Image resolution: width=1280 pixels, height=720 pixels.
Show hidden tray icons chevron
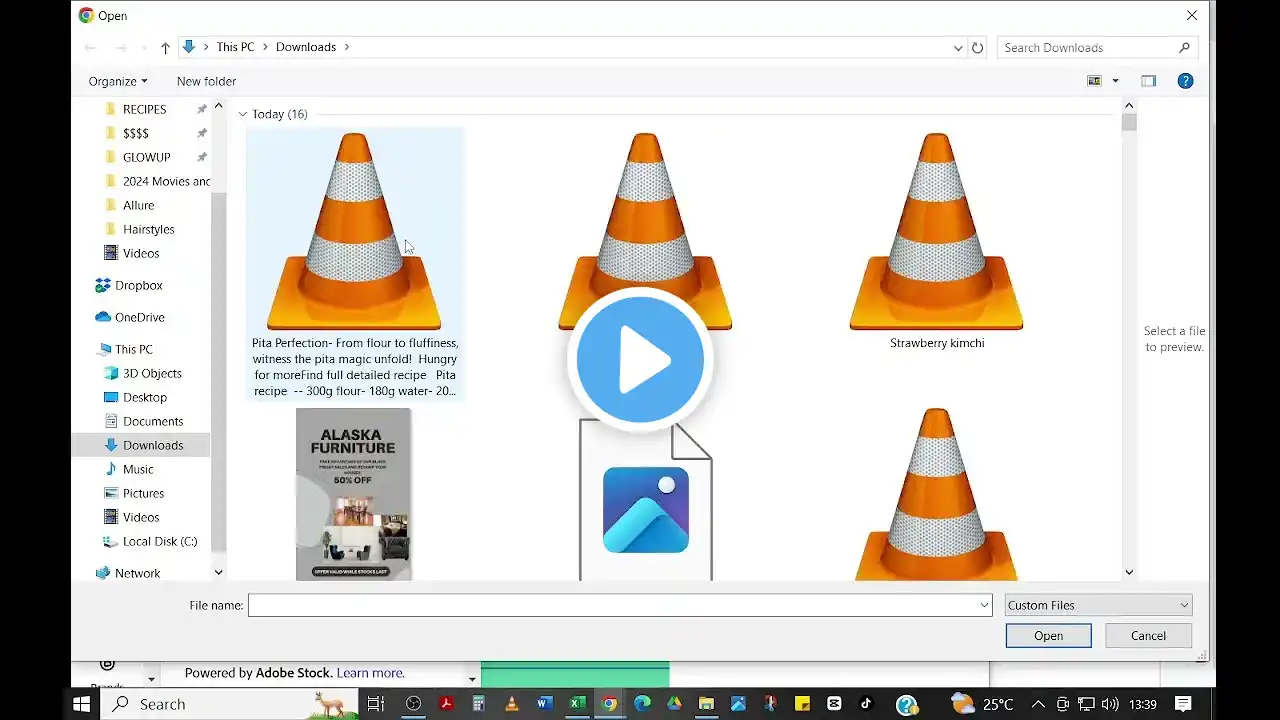click(1038, 704)
